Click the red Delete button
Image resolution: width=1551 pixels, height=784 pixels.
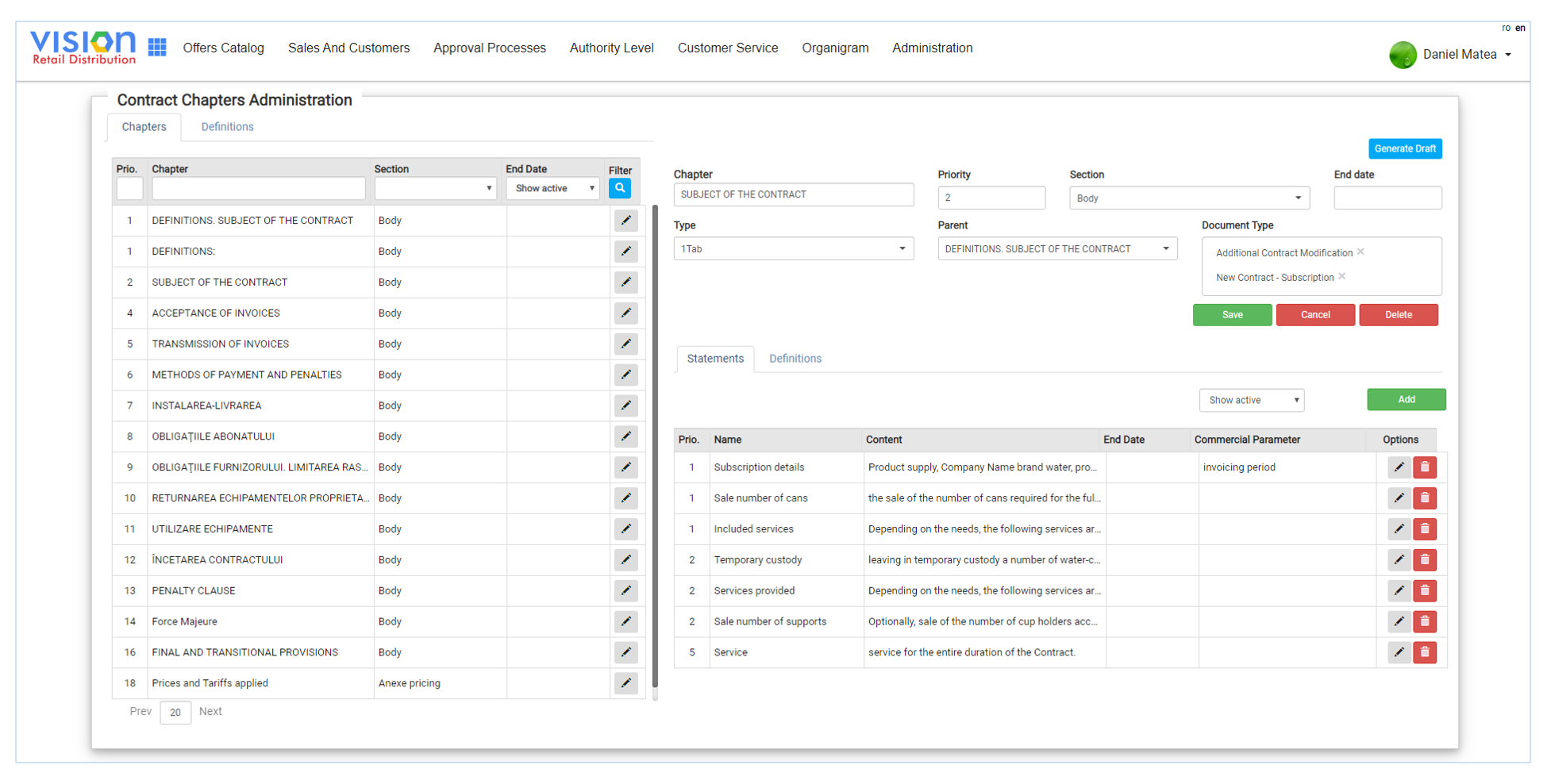[1399, 315]
